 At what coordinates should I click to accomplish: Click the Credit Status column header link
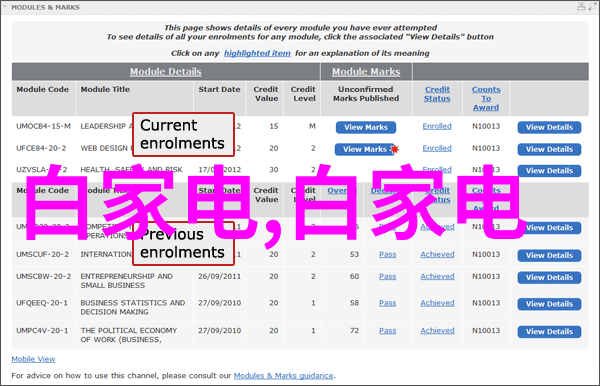(x=437, y=94)
